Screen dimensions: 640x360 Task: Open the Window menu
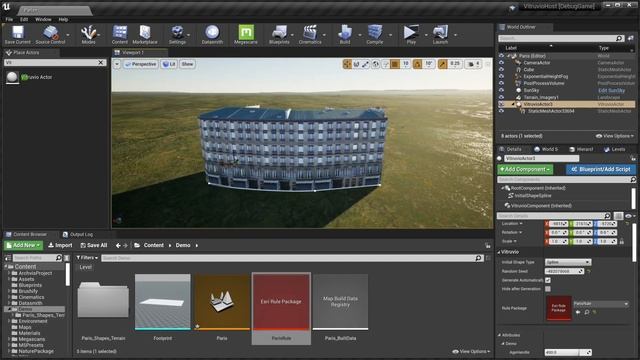[x=43, y=19]
